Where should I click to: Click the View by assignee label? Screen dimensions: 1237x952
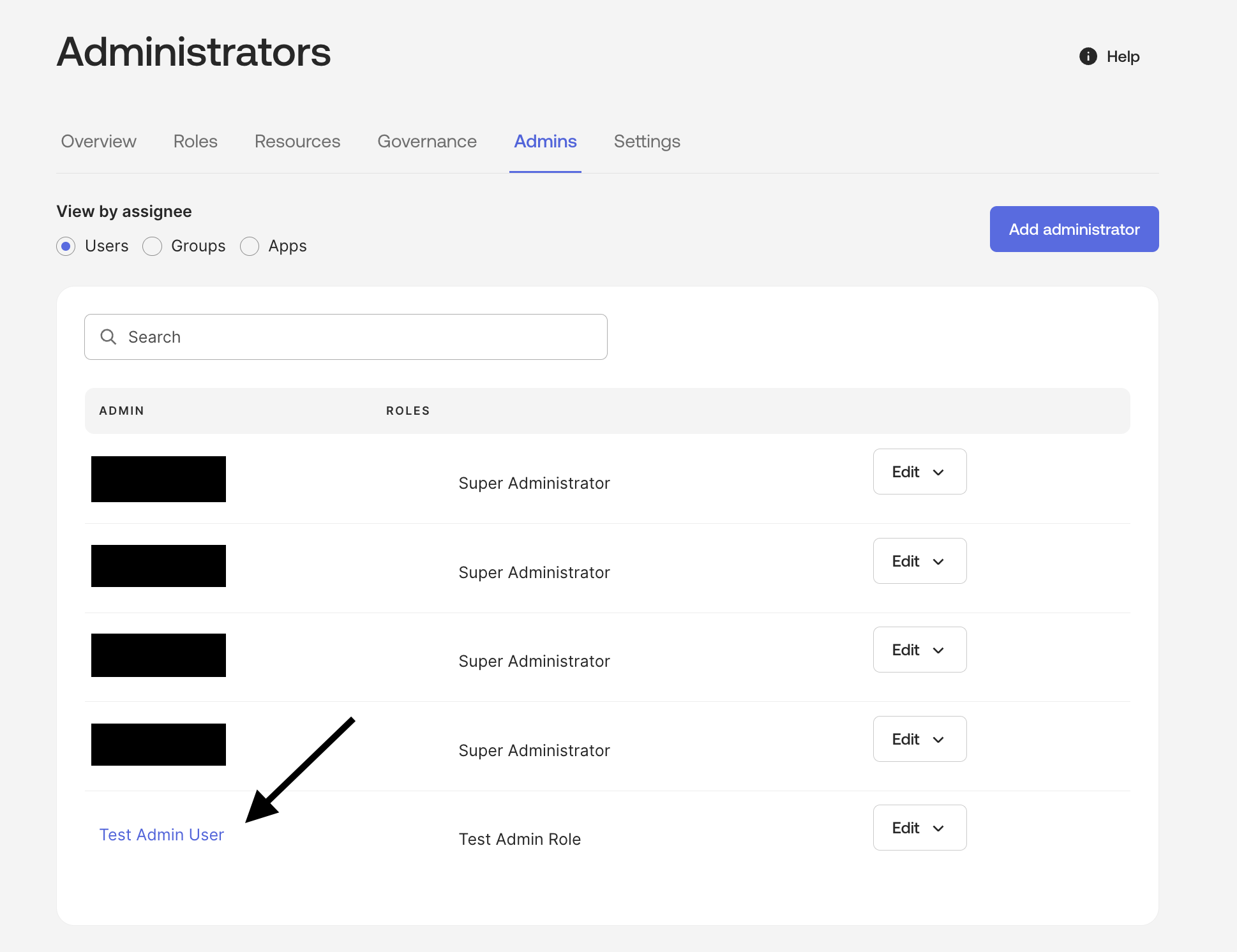(x=124, y=212)
